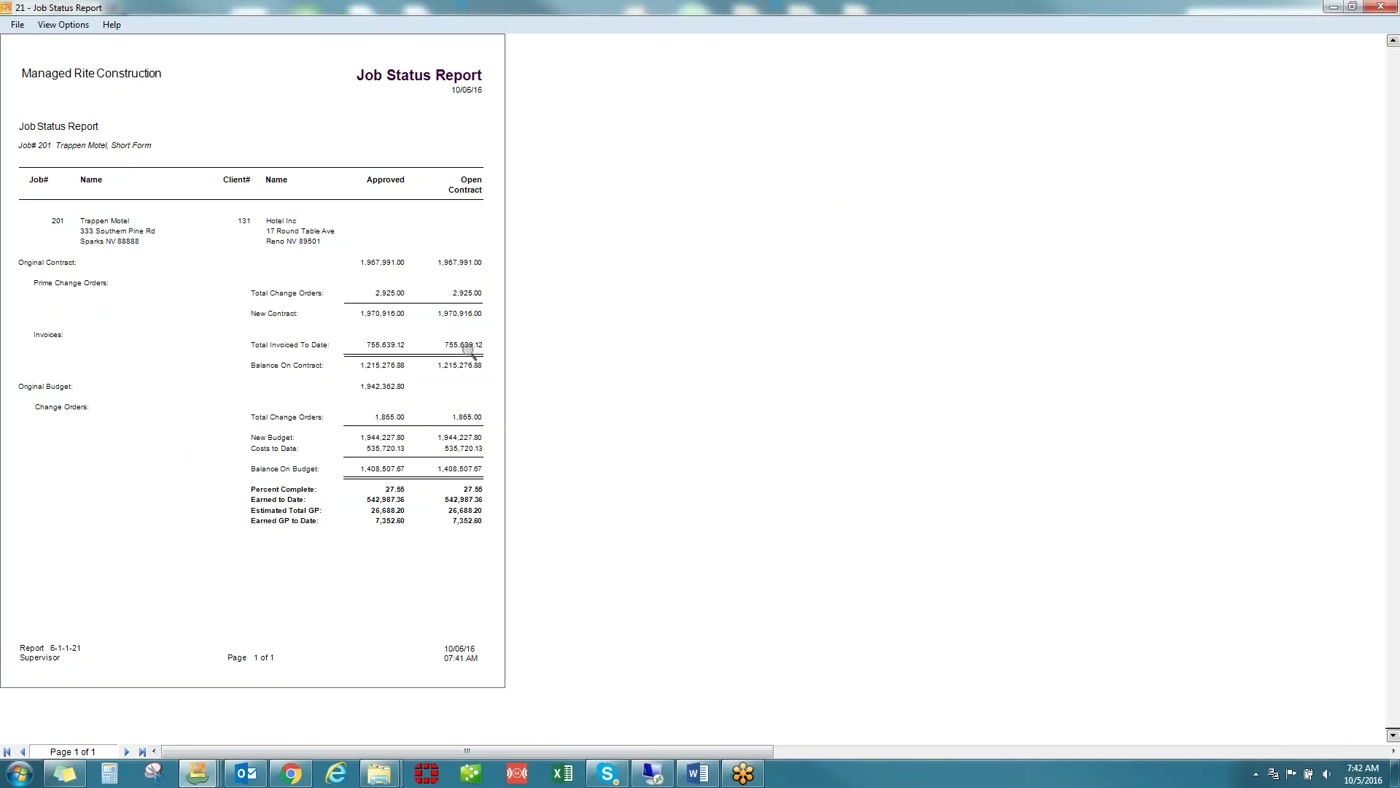Open the volume control in system tray
The image size is (1400, 788).
tap(1326, 774)
